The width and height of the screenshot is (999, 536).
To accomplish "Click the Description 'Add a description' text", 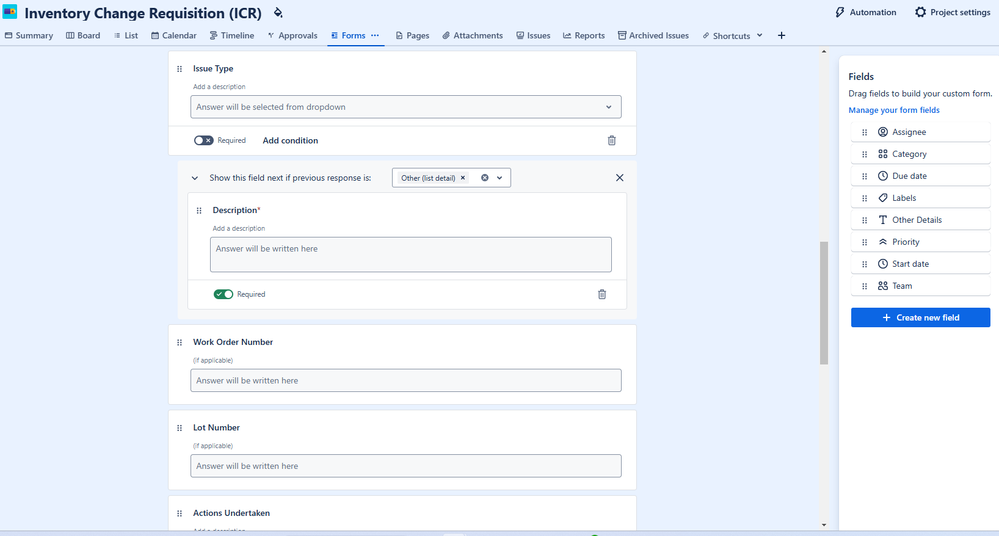I will tap(239, 228).
